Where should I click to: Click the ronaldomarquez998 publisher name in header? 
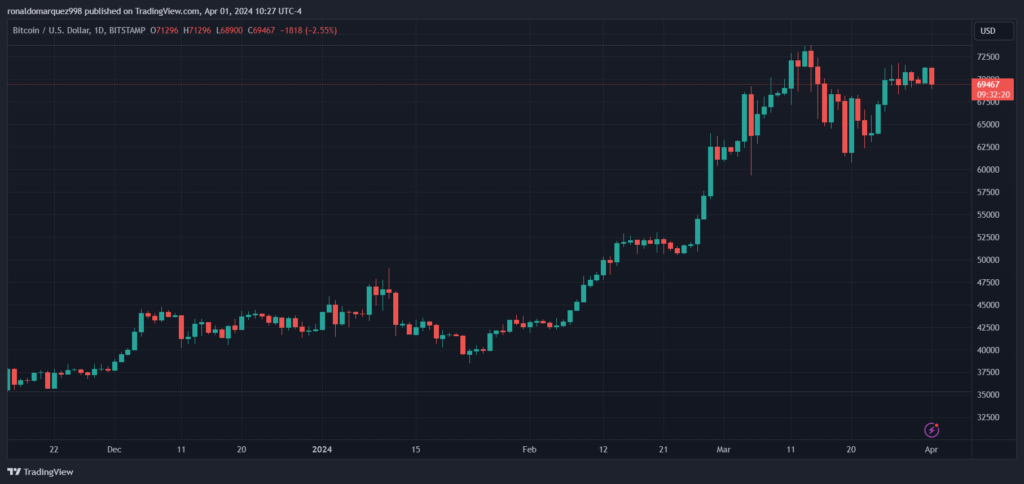click(44, 10)
